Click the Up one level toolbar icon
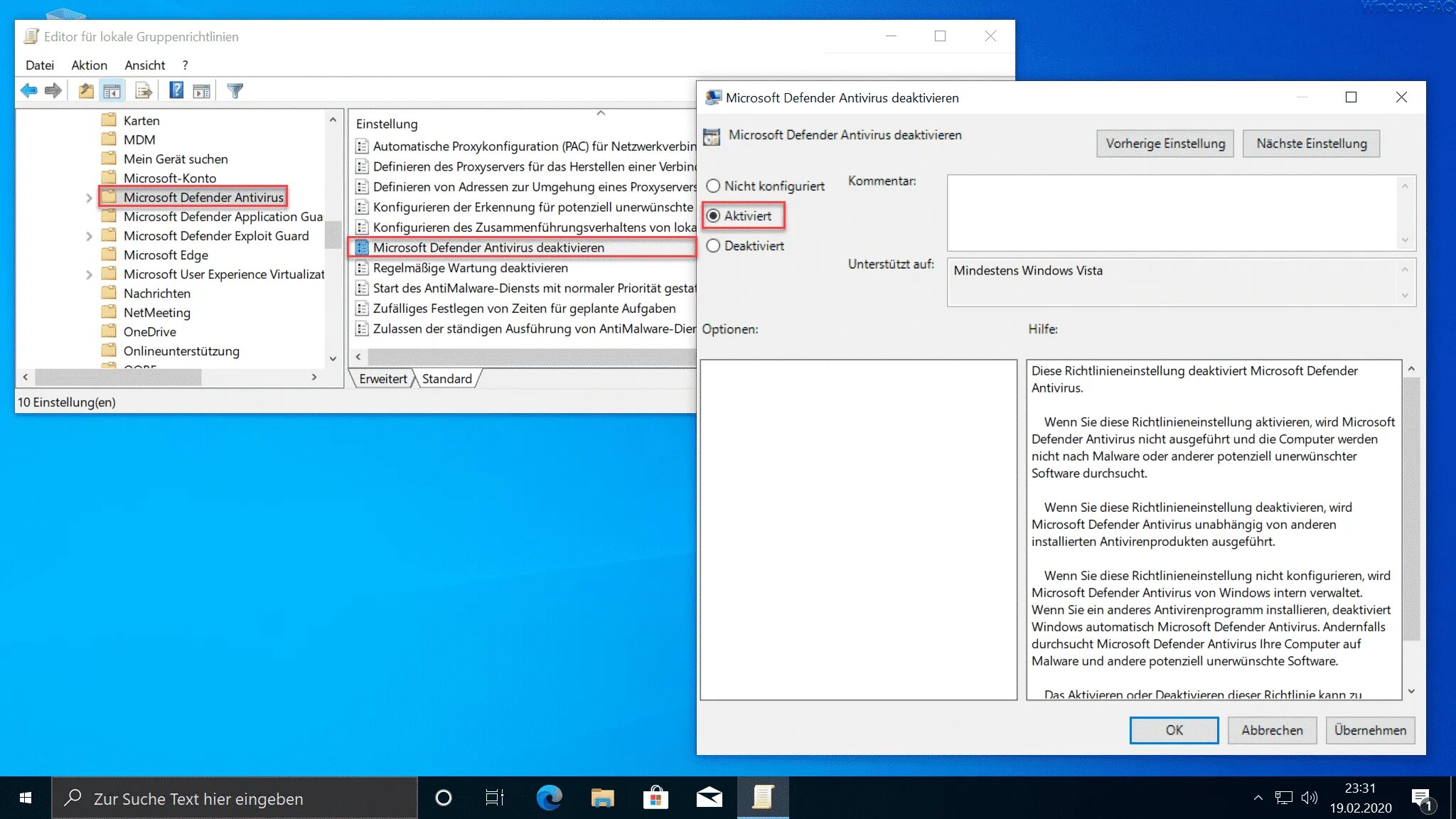The image size is (1456, 819). (85, 90)
